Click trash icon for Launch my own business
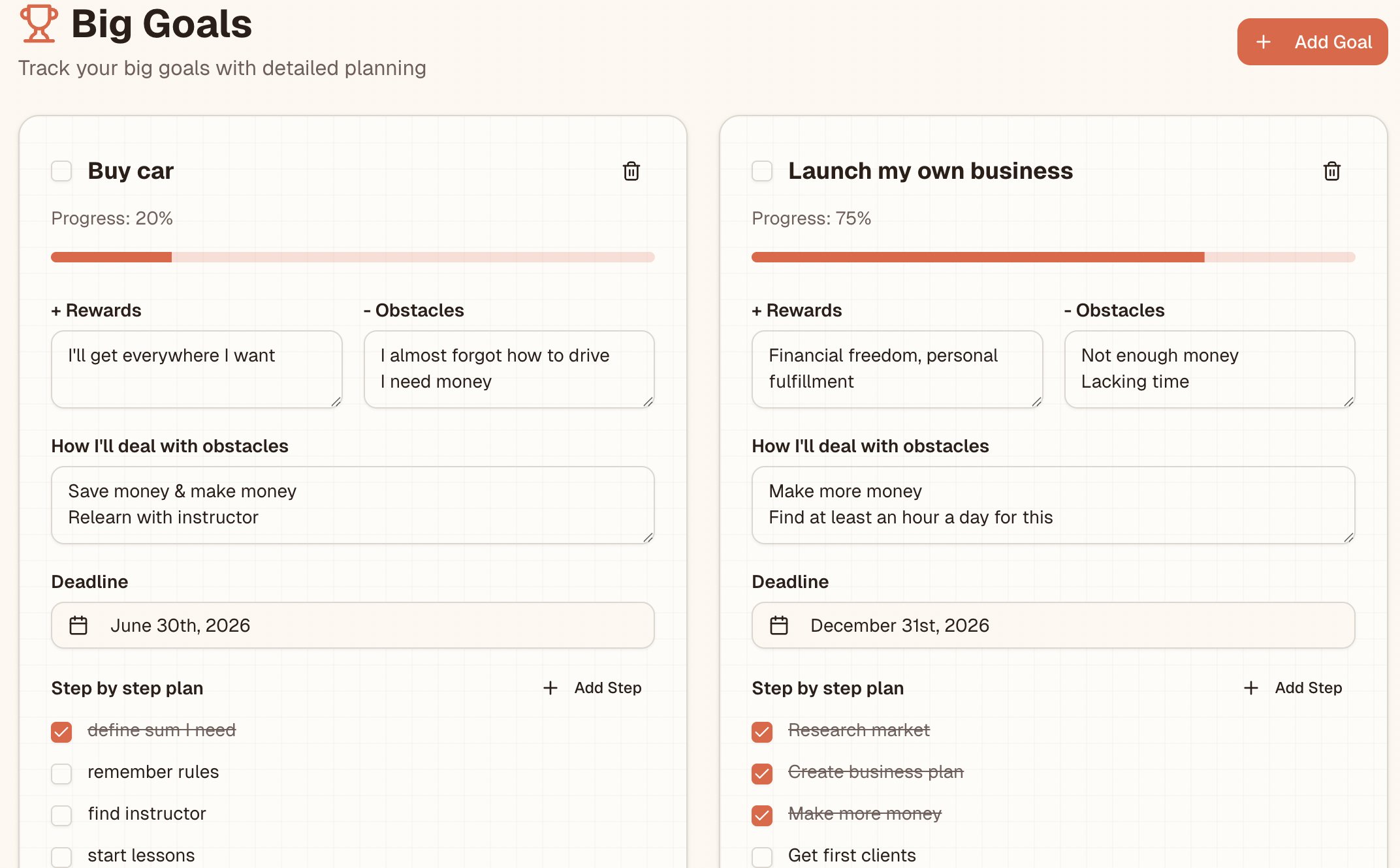Viewport: 1400px width, 868px height. coord(1331,171)
